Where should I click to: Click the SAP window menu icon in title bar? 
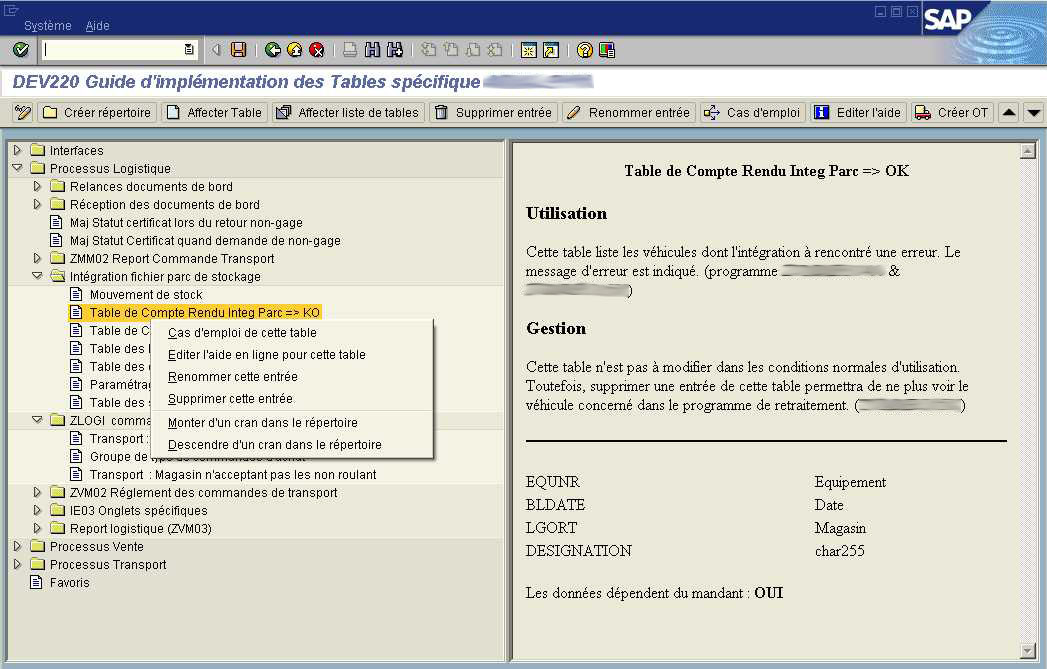tap(11, 10)
